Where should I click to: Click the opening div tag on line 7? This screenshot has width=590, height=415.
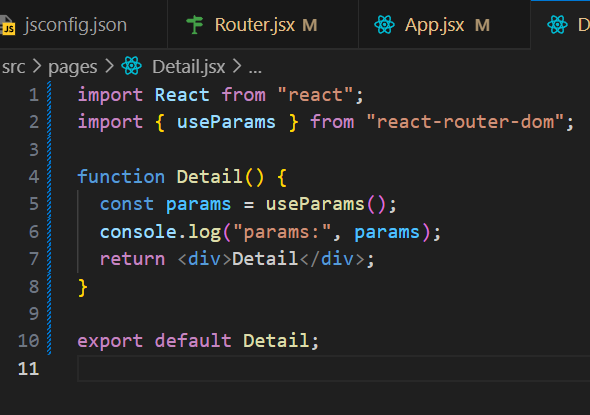pyautogui.click(x=204, y=259)
